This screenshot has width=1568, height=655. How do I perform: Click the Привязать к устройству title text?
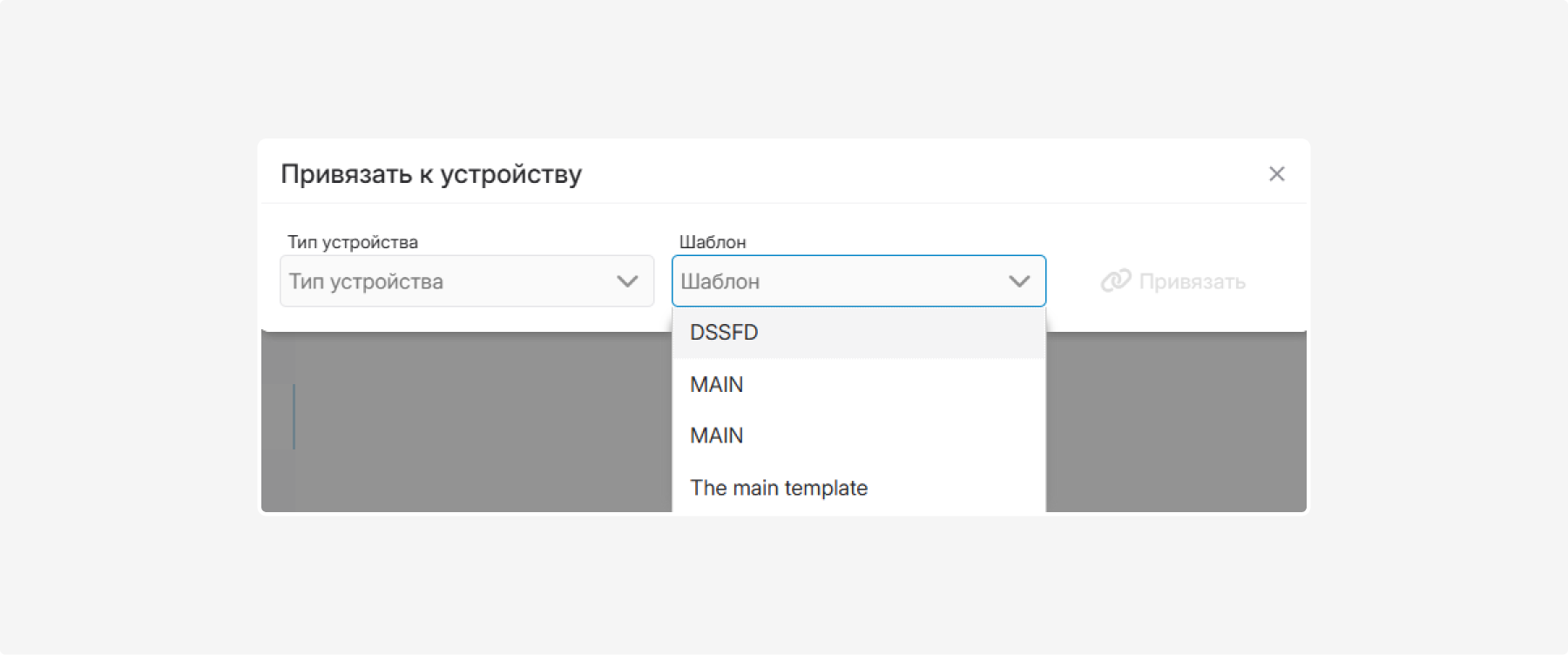coord(431,174)
